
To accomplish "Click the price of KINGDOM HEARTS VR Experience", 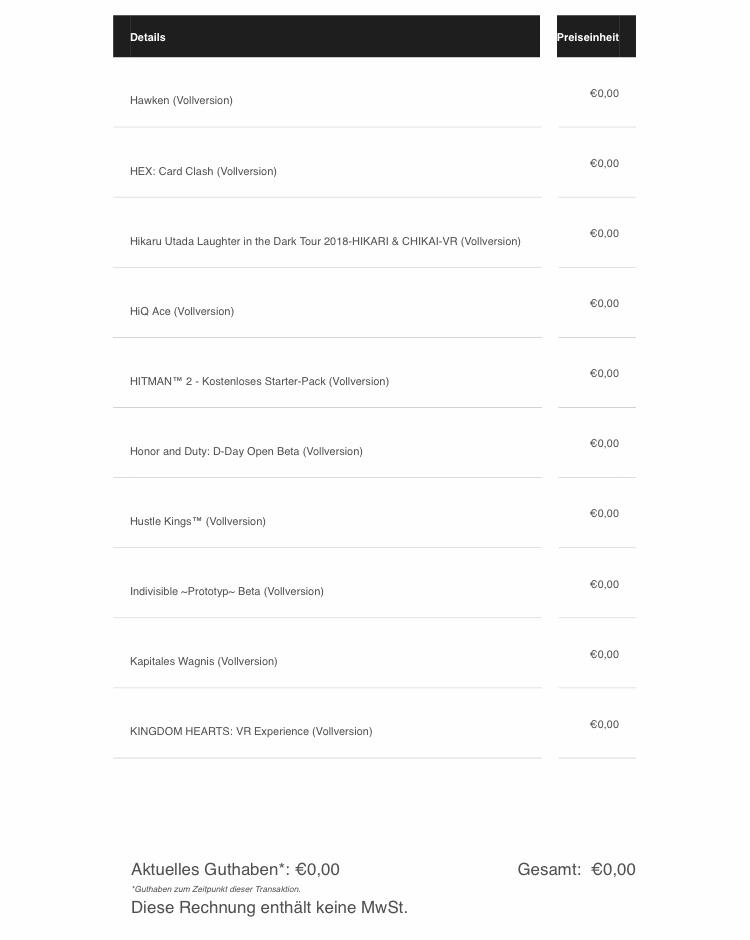I will pyautogui.click(x=604, y=724).
